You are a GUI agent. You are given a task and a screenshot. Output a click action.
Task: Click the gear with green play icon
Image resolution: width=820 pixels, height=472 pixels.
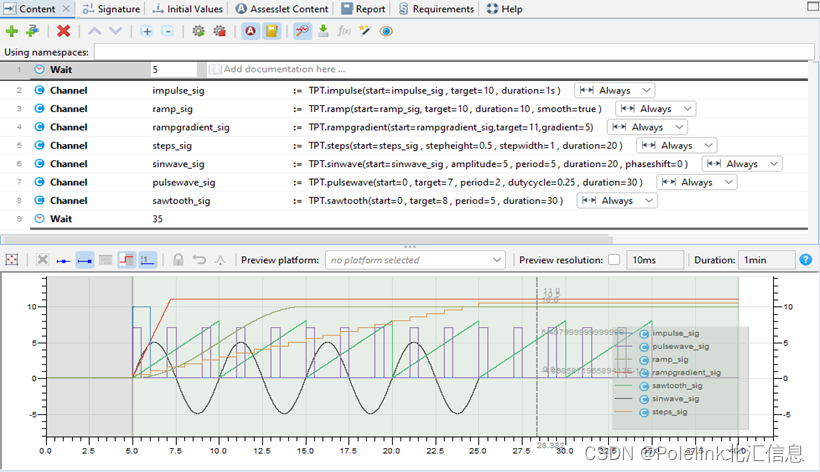[x=198, y=31]
